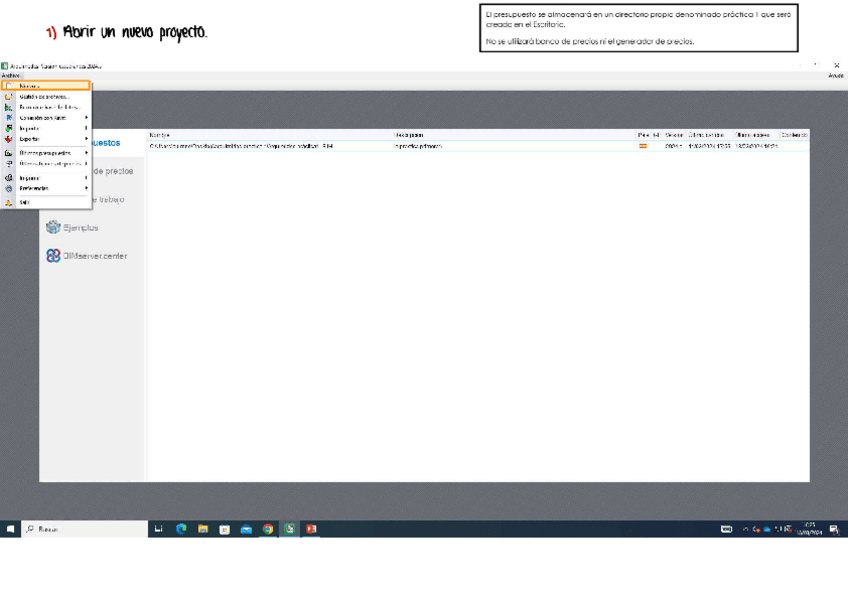Viewport: 848px width, 599px height.
Task: Open File Explorer from the taskbar
Action: [x=203, y=529]
